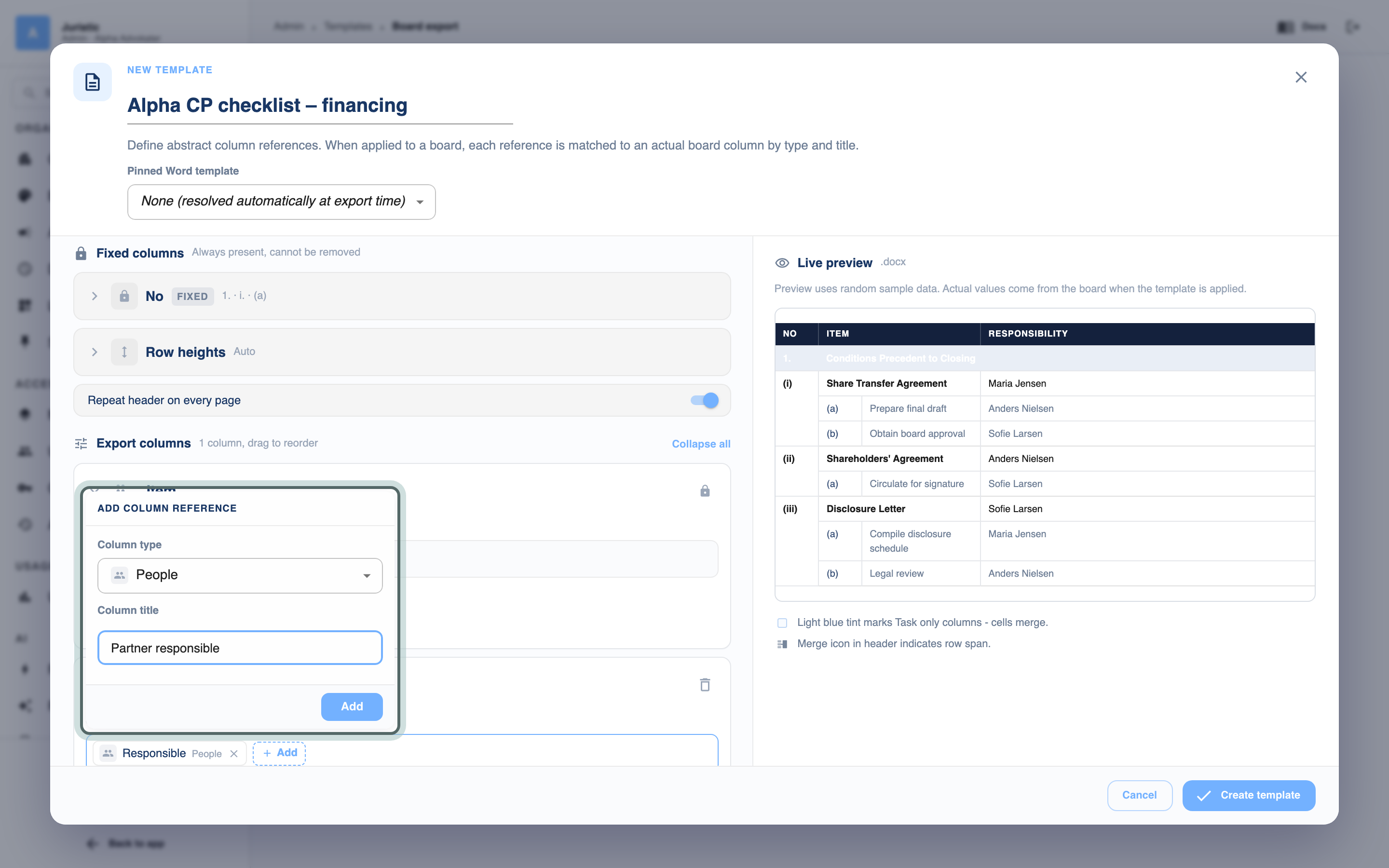Click the eye icon beside Live preview
Screen dimensions: 1389x868
782,263
